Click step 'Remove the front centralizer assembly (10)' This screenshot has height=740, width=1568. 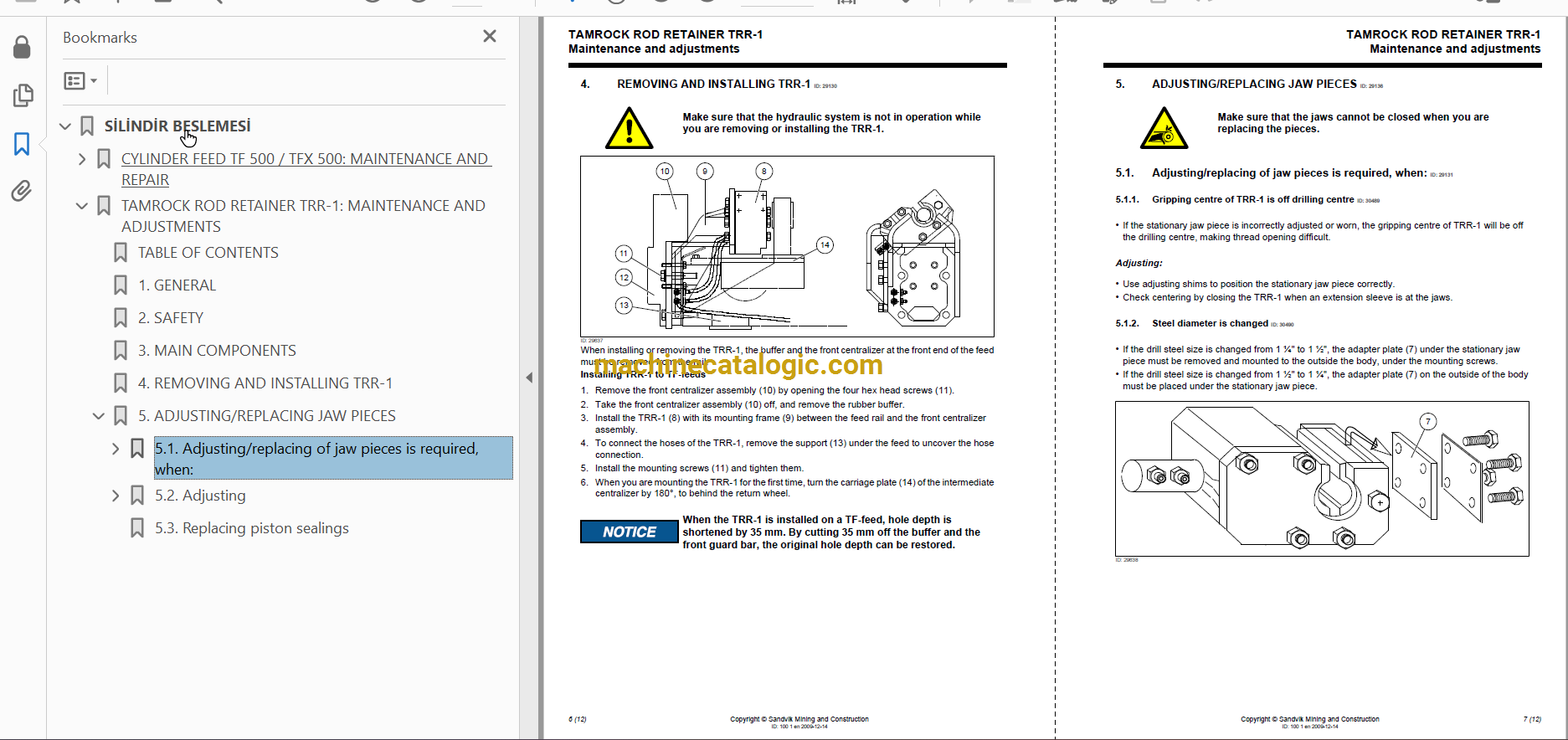coord(774,390)
